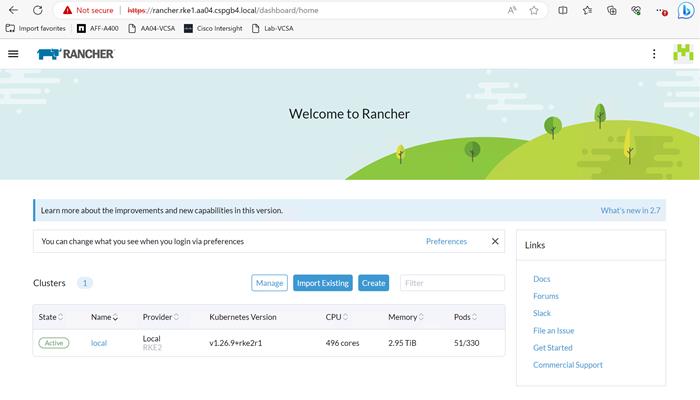The width and height of the screenshot is (700, 400).
Task: Click the Clusters count badge
Action: click(x=85, y=283)
